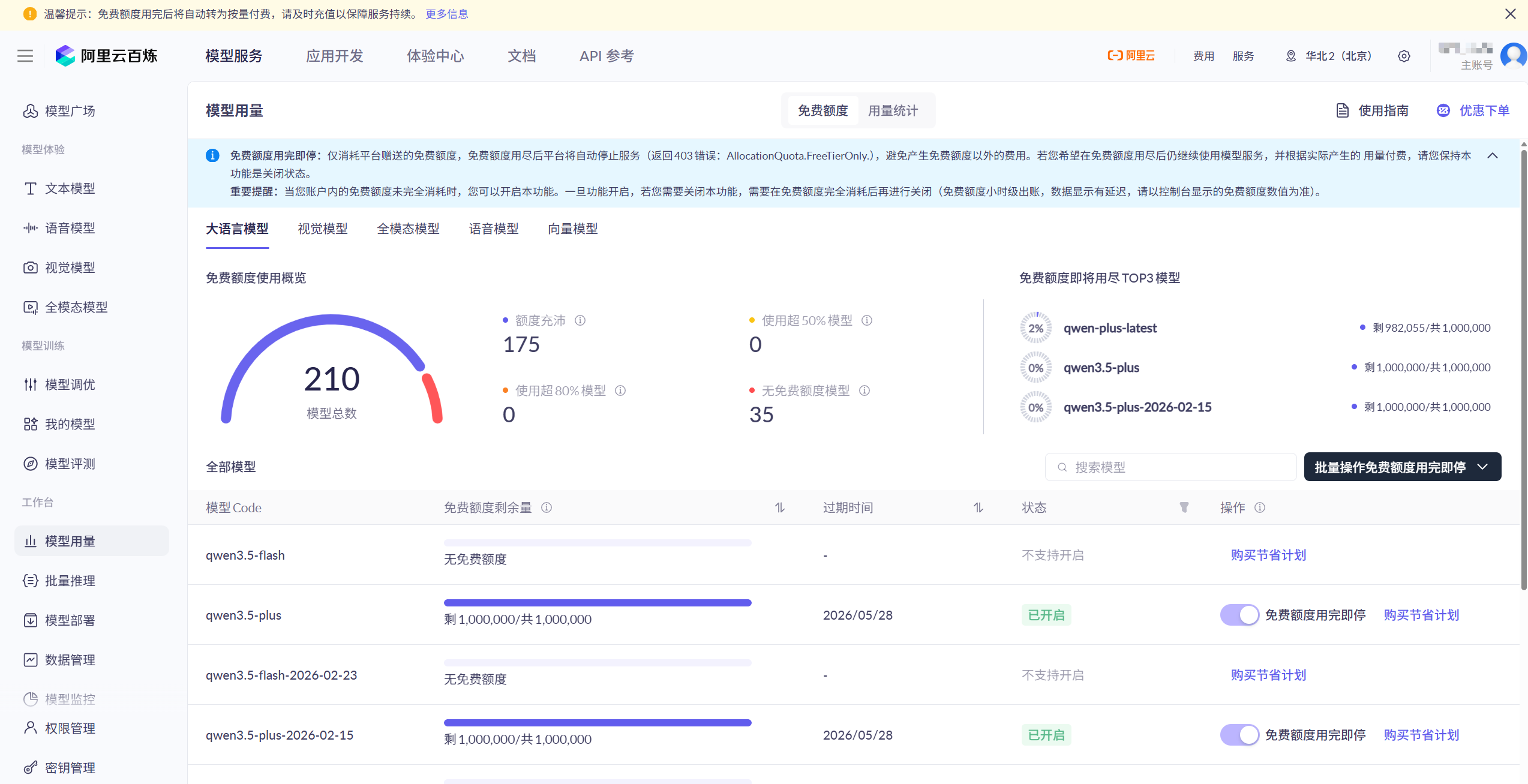Toggle 免费额度用完即停 for qwen3.5-plus
The height and width of the screenshot is (784, 1528).
point(1239,615)
